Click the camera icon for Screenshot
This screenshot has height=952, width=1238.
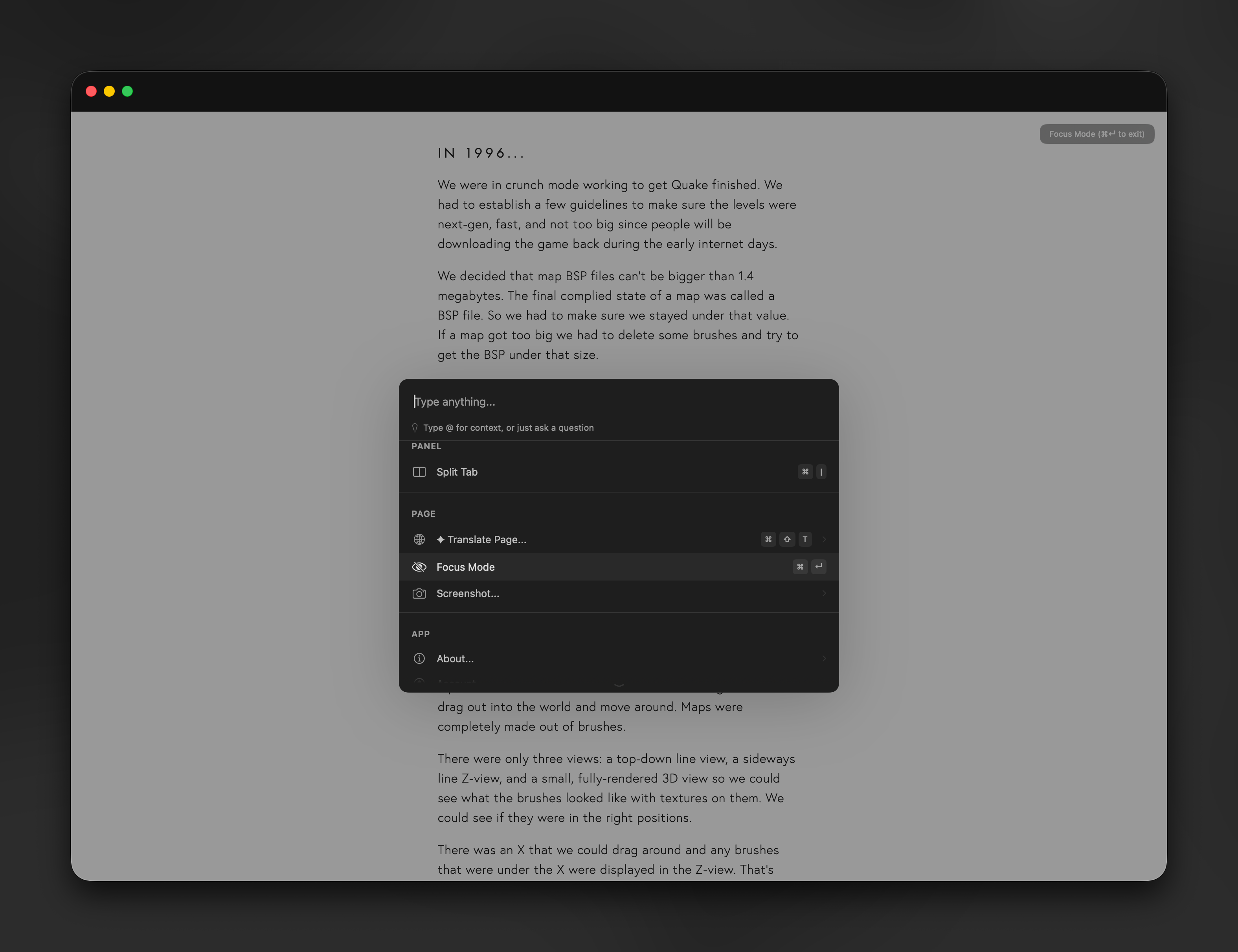click(419, 593)
